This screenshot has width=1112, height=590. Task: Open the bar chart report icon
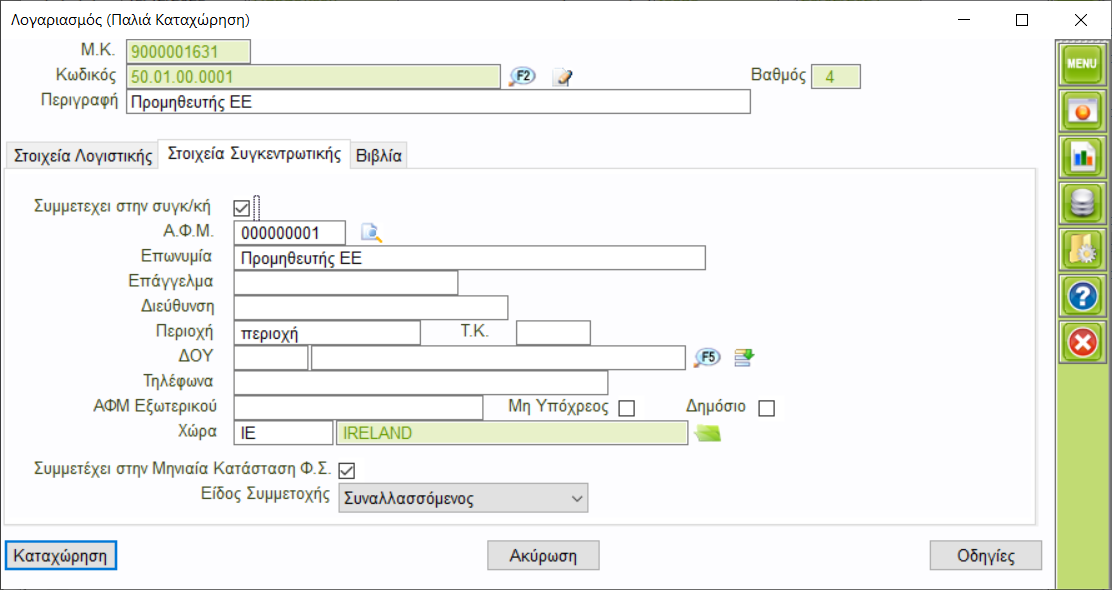click(x=1082, y=156)
